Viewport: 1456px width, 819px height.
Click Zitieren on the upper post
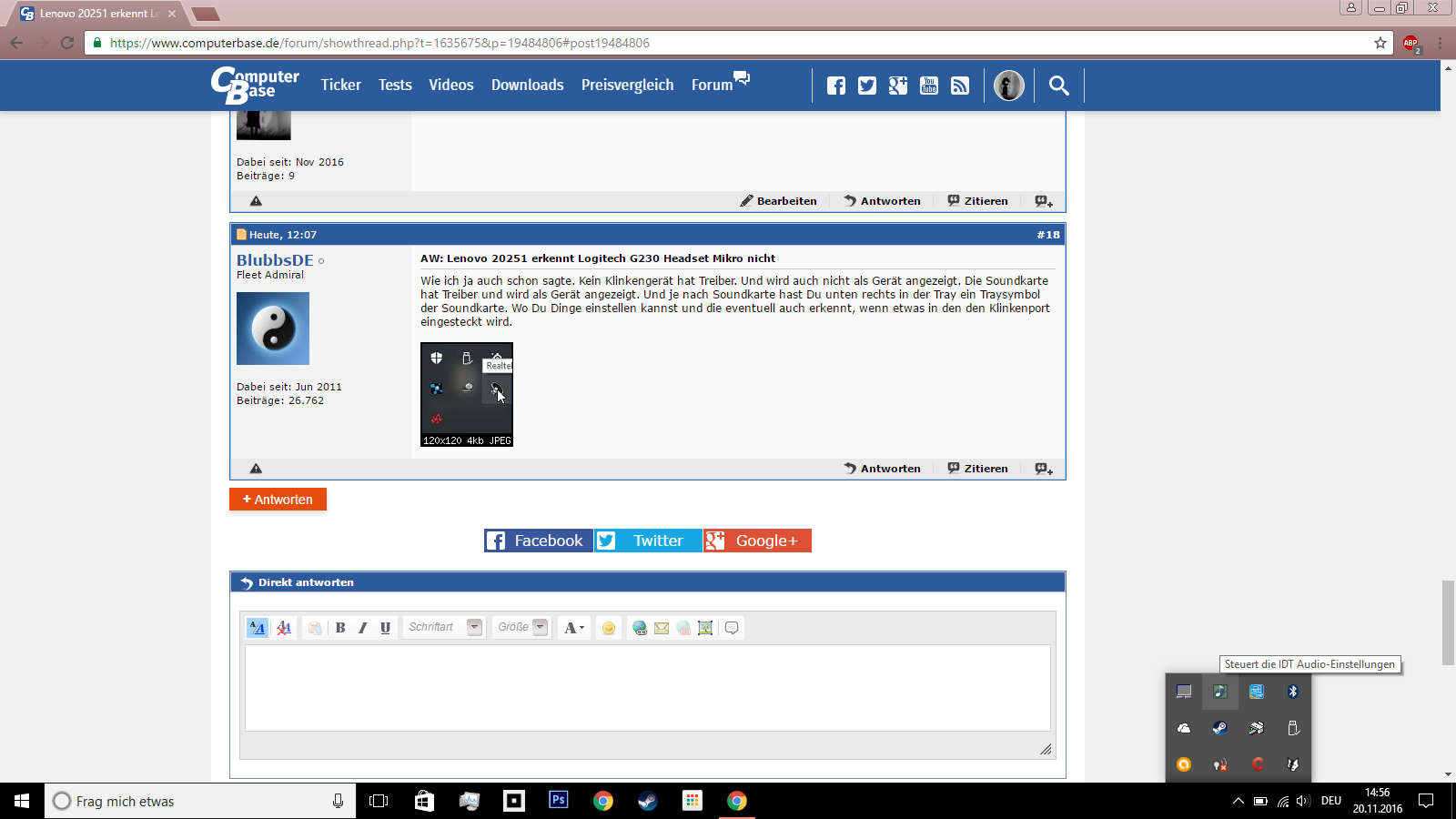[x=977, y=201]
